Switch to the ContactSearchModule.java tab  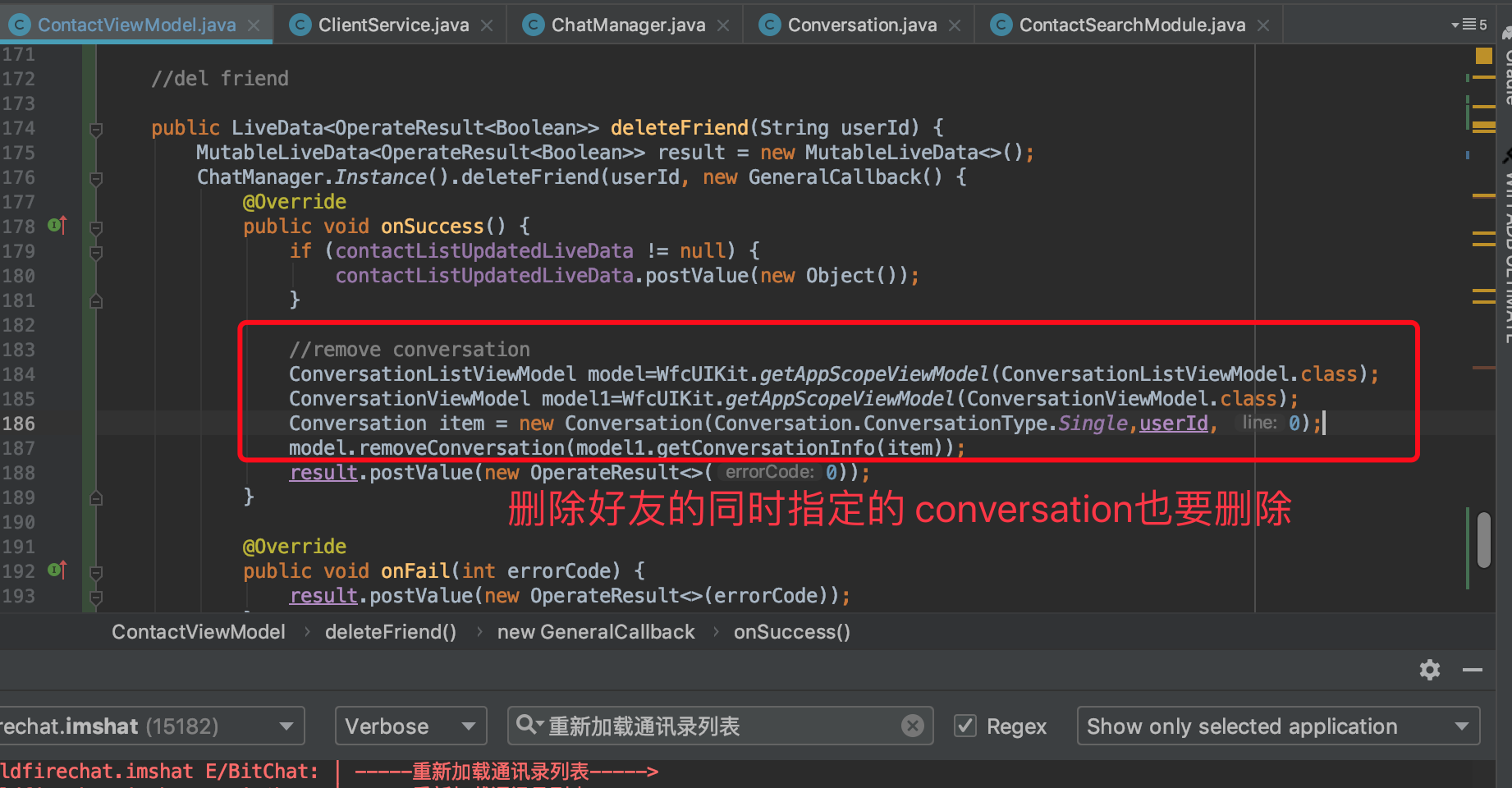click(x=1131, y=25)
